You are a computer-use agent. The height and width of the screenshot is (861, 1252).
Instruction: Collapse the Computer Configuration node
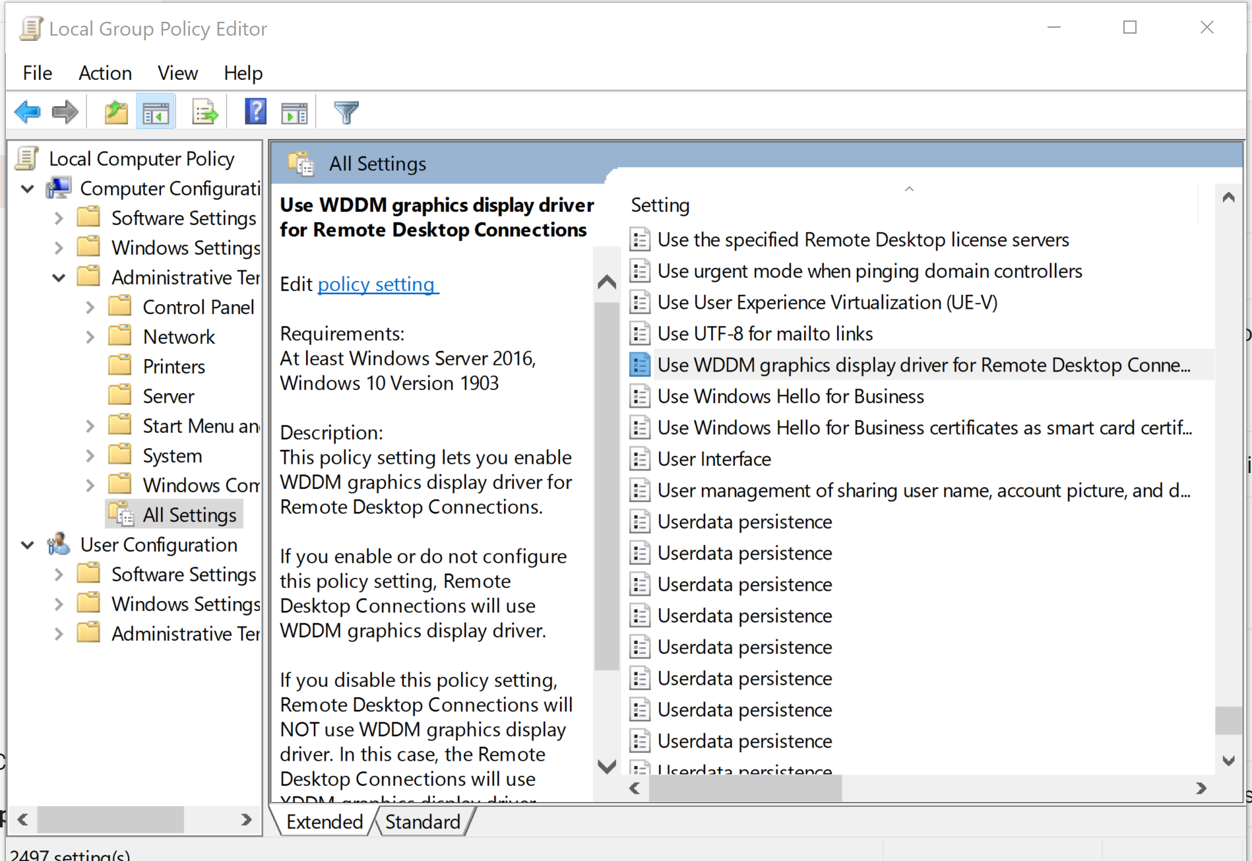tap(28, 188)
